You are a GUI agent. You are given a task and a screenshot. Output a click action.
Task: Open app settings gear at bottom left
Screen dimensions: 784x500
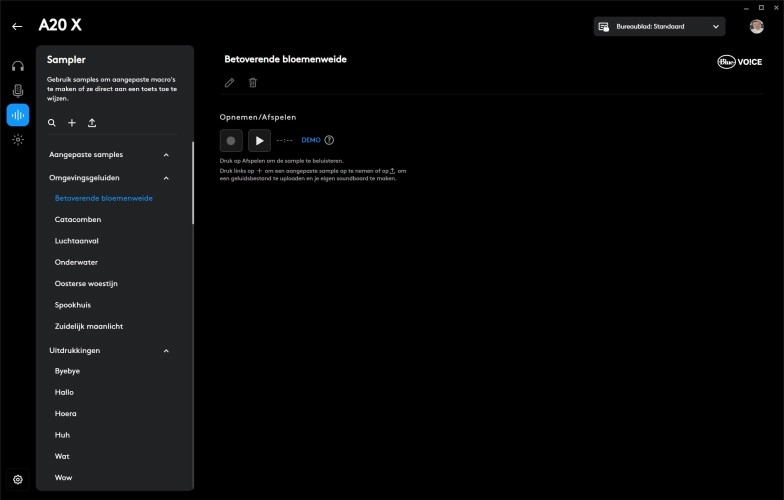(x=18, y=480)
